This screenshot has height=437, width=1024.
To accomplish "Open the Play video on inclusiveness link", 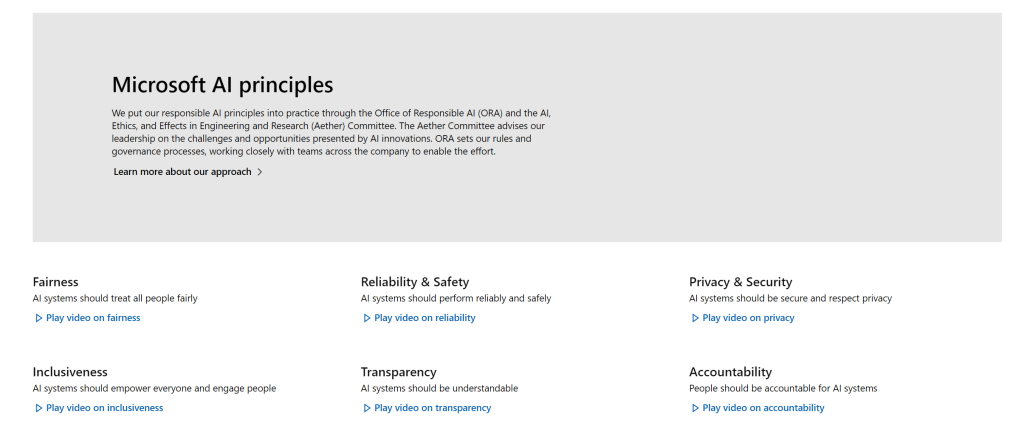I will (x=104, y=408).
